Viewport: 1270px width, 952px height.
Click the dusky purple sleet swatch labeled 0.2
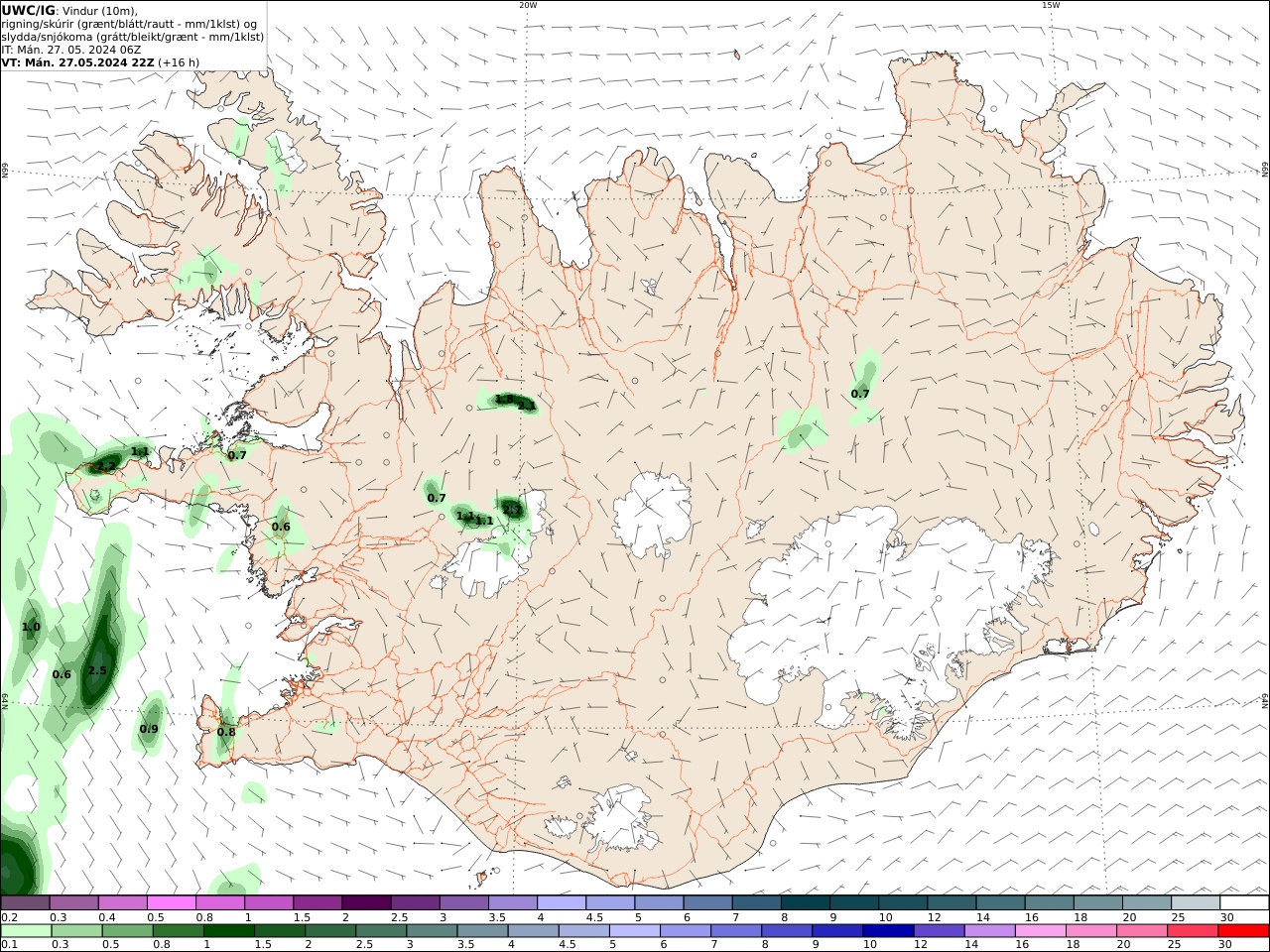pyautogui.click(x=26, y=903)
